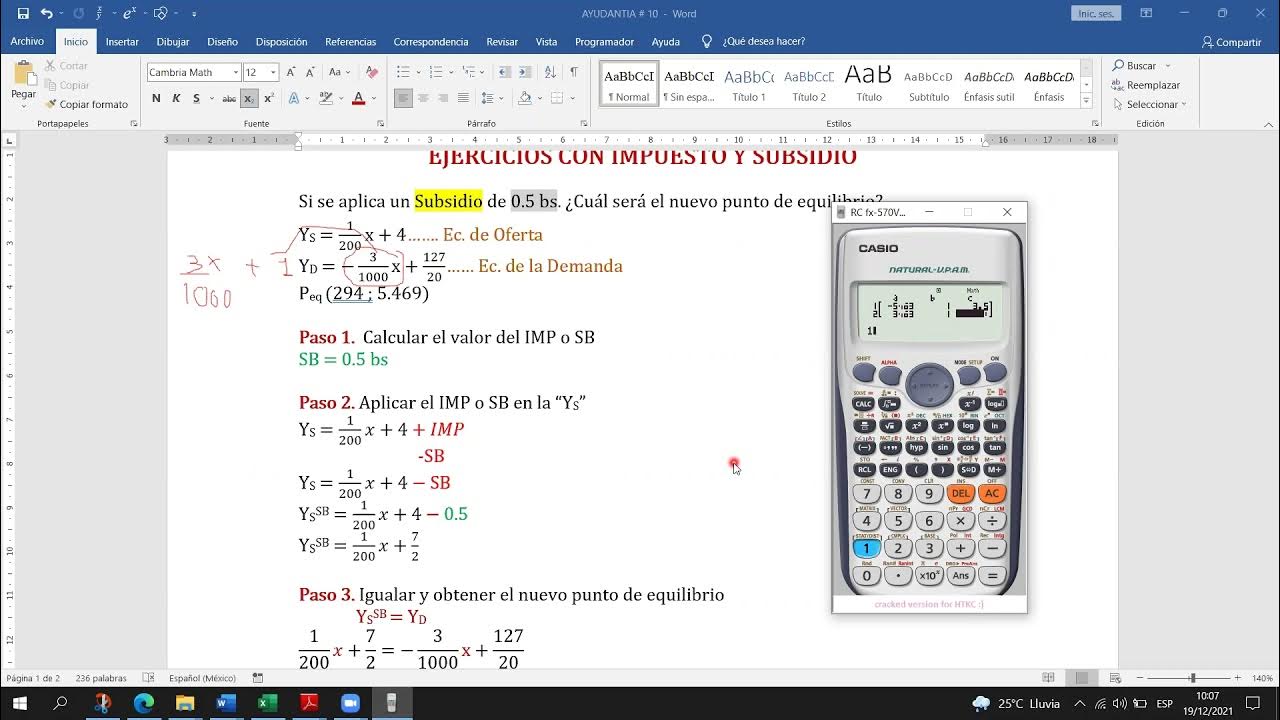Click the AC key on the calculator

(992, 493)
